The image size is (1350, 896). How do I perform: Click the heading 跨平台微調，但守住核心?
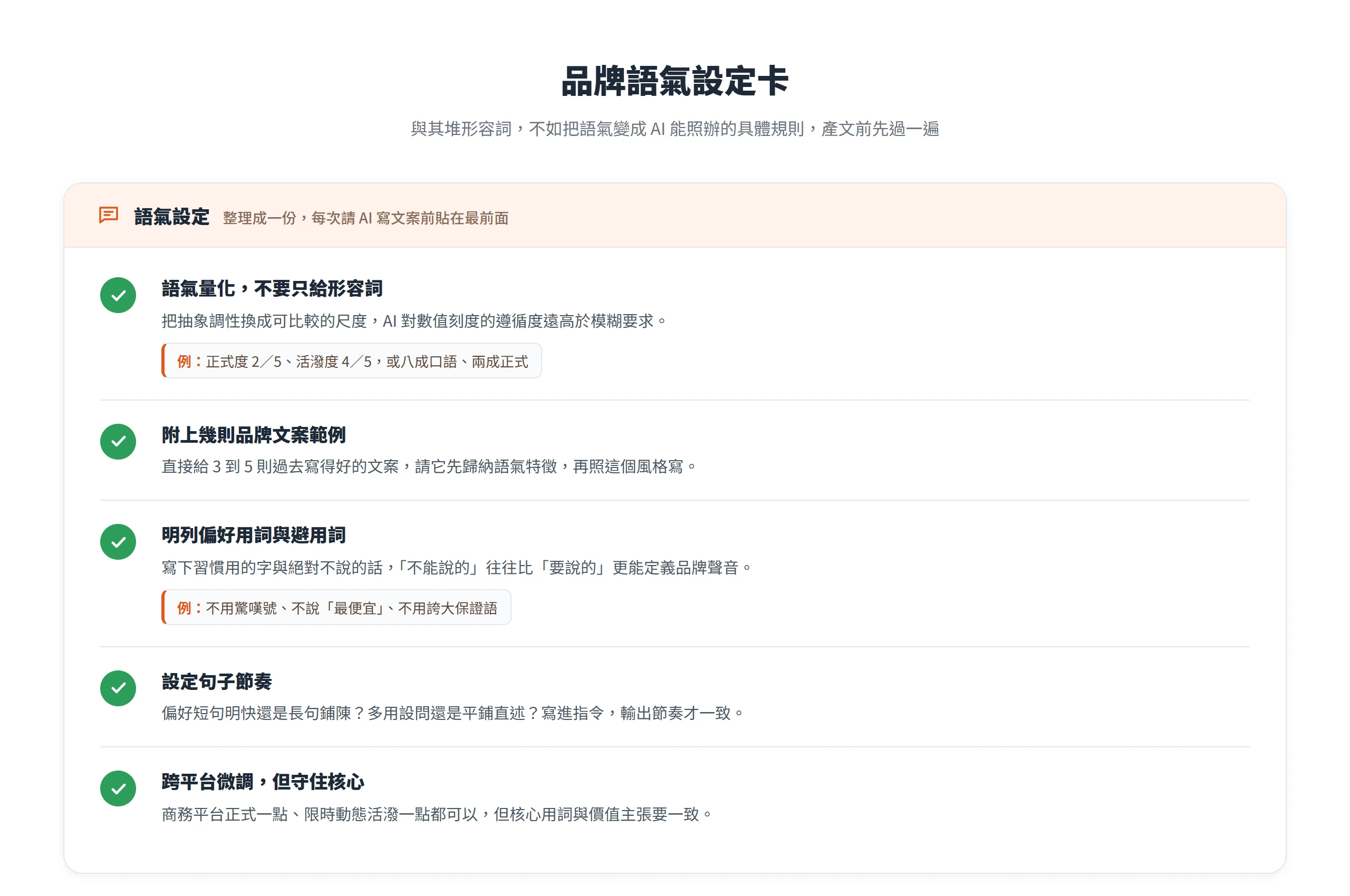[263, 782]
